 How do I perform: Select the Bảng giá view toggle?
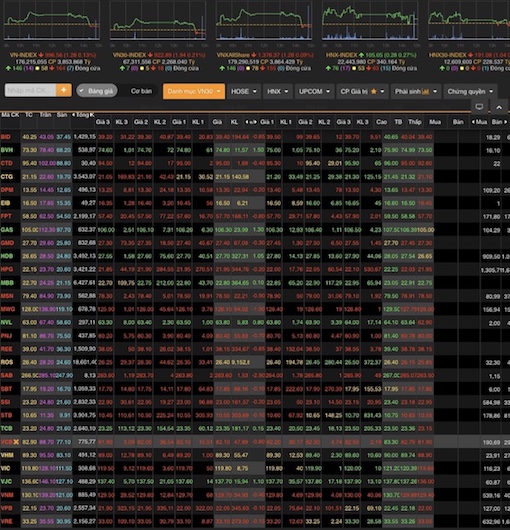click(x=97, y=91)
